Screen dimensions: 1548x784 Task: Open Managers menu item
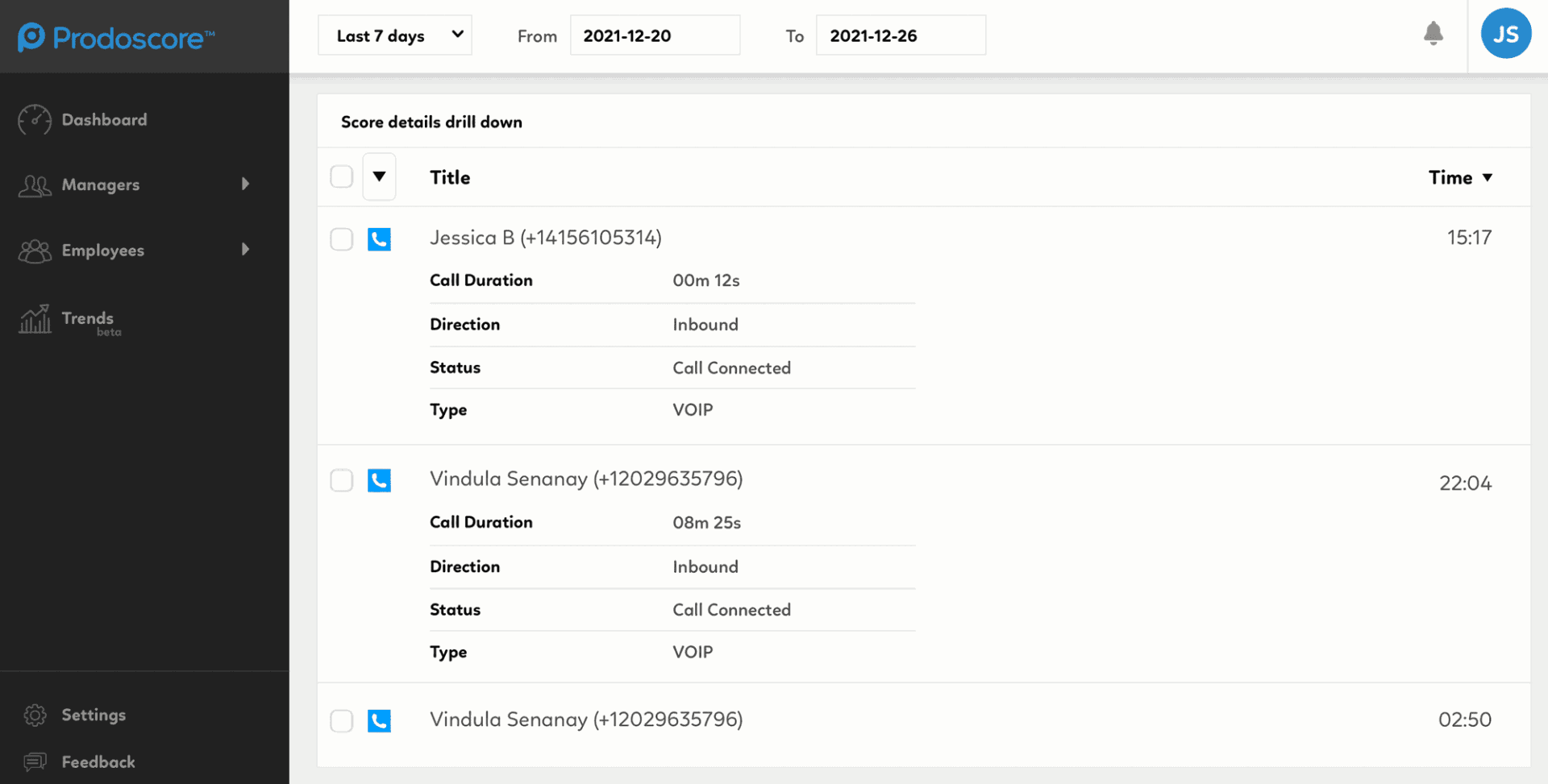pyautogui.click(x=100, y=185)
